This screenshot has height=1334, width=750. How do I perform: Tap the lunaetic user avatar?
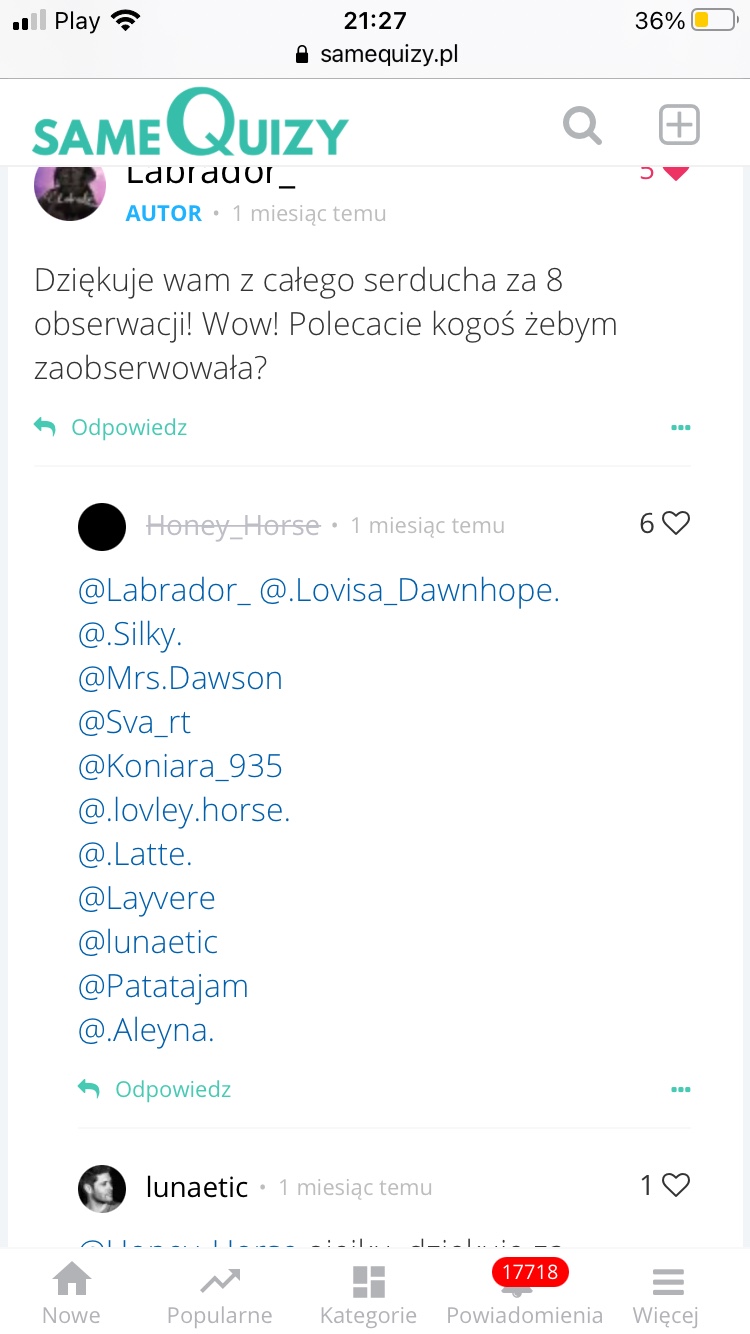tap(102, 1188)
